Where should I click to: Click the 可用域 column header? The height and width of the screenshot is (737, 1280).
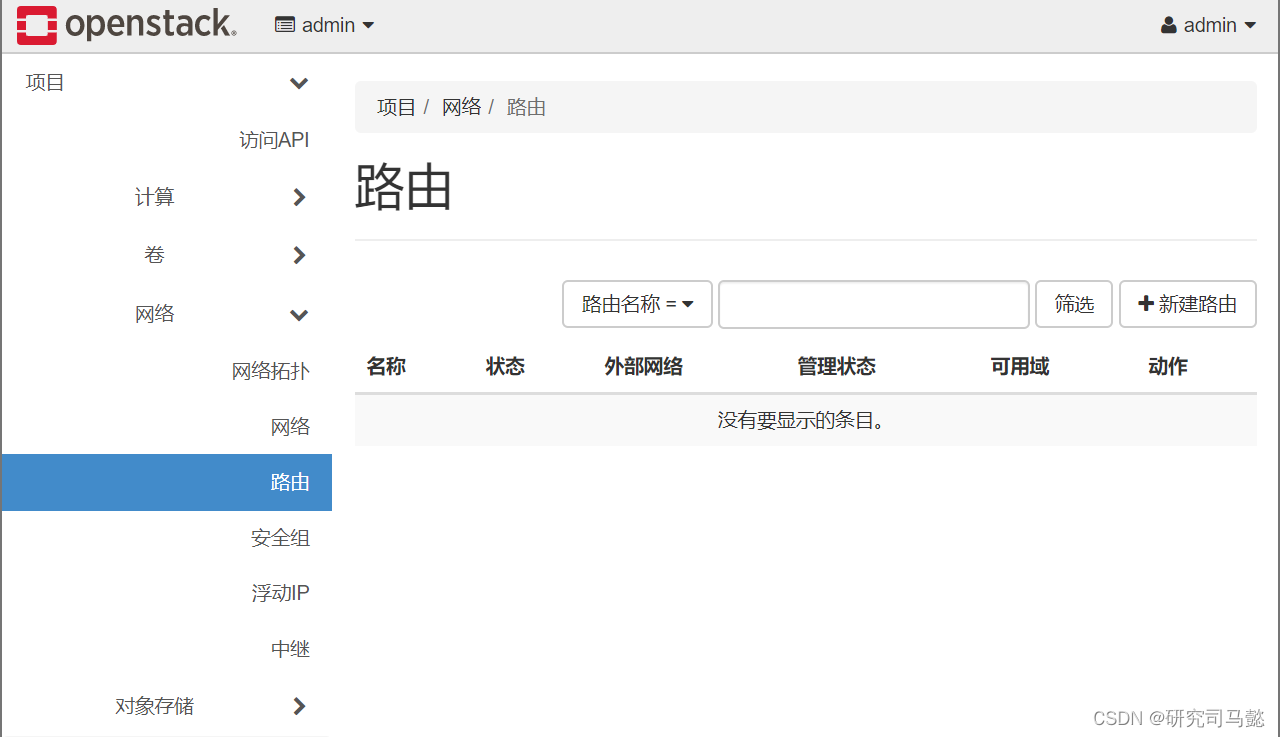point(1019,367)
